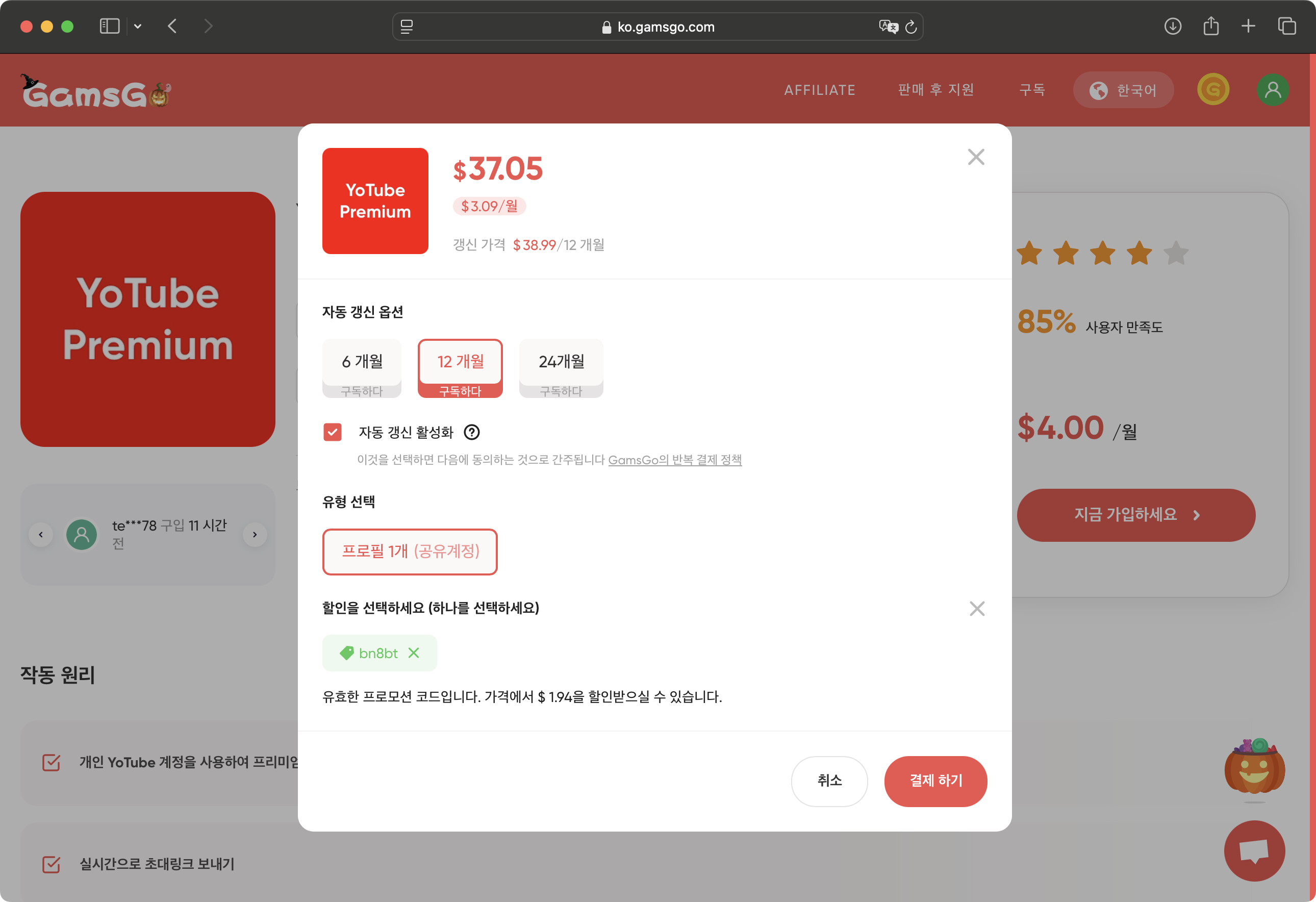Image resolution: width=1316 pixels, height=902 pixels.
Task: Show next recent purchase notice
Action: click(255, 535)
